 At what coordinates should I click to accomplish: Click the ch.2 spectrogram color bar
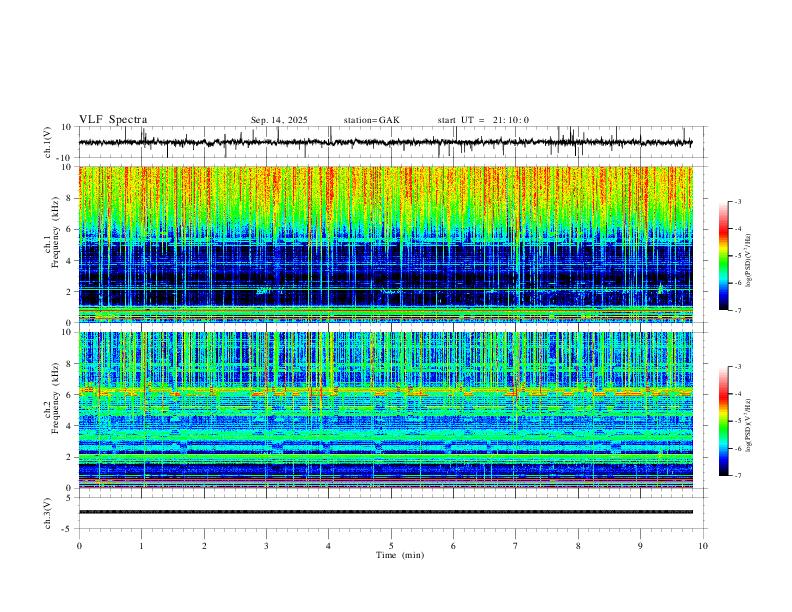point(723,421)
